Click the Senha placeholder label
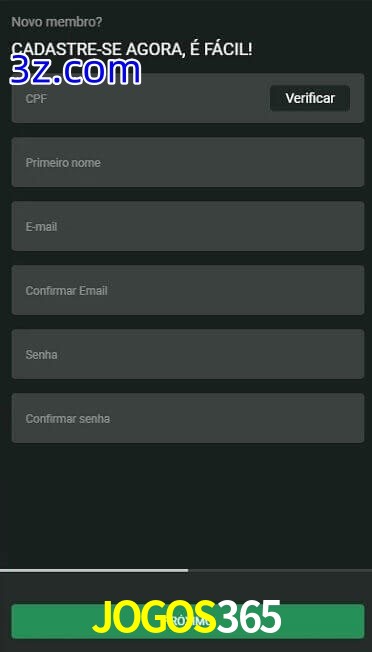 click(x=42, y=355)
